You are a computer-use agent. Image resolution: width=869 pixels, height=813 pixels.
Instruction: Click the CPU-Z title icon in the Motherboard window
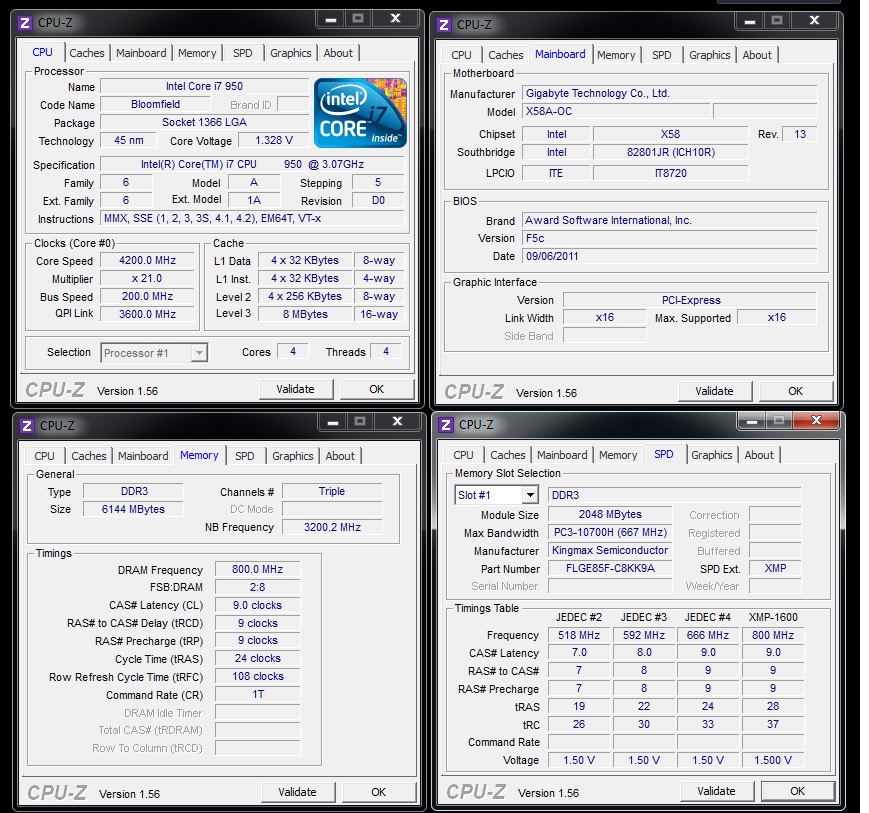(x=443, y=25)
